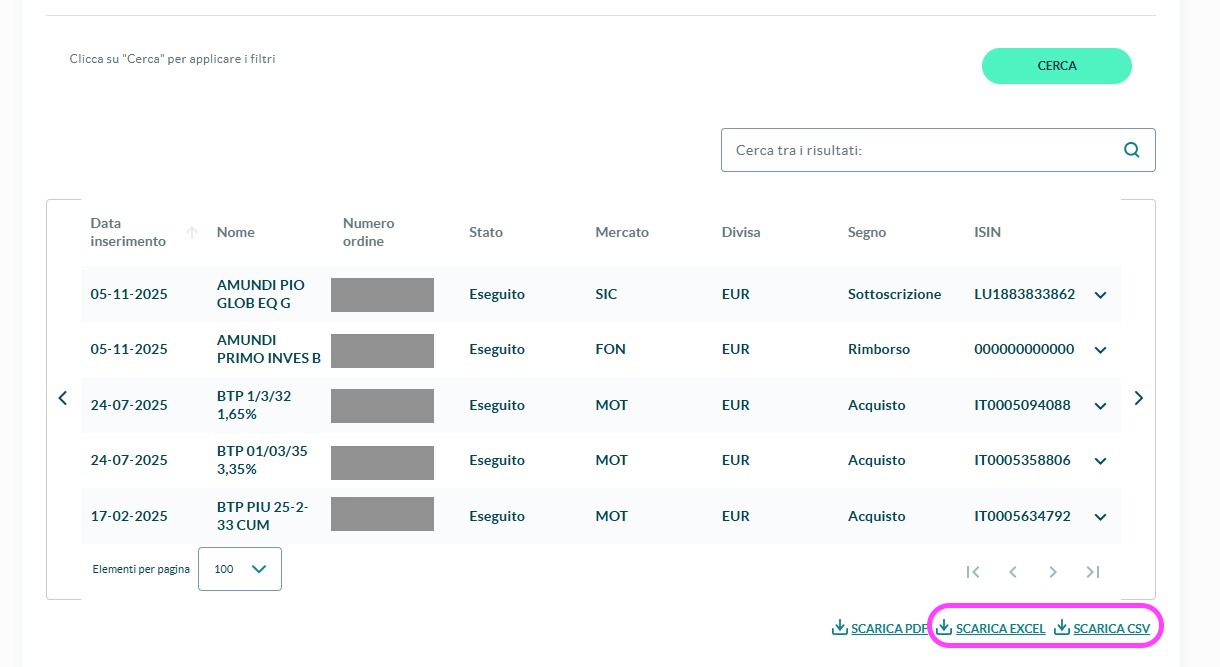Image resolution: width=1220 pixels, height=667 pixels.
Task: Select ISIN IT0005634792 cell
Action: click(1022, 516)
